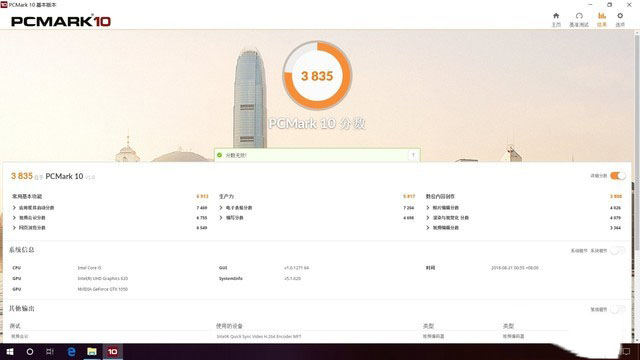Click the PCMark 10 app icon in the title bar
This screenshot has width=640, height=360.
click(4, 4)
